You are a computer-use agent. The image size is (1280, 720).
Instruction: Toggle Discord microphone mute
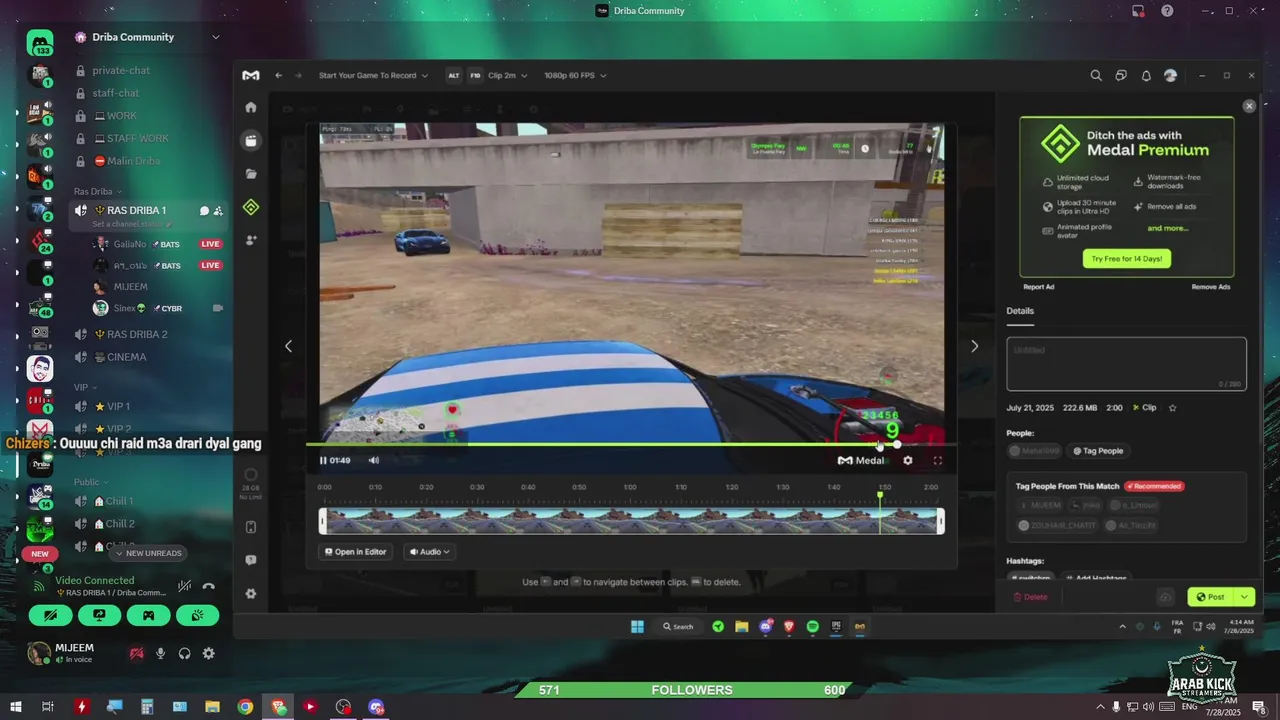coord(160,653)
